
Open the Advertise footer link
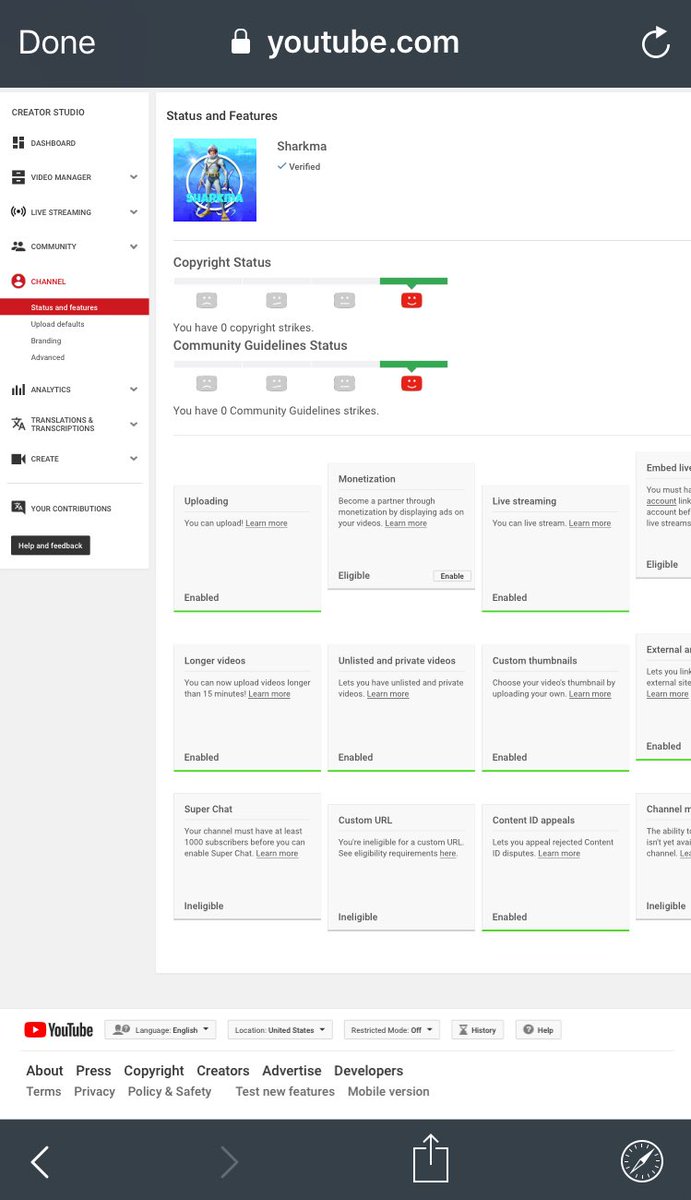pos(292,1070)
